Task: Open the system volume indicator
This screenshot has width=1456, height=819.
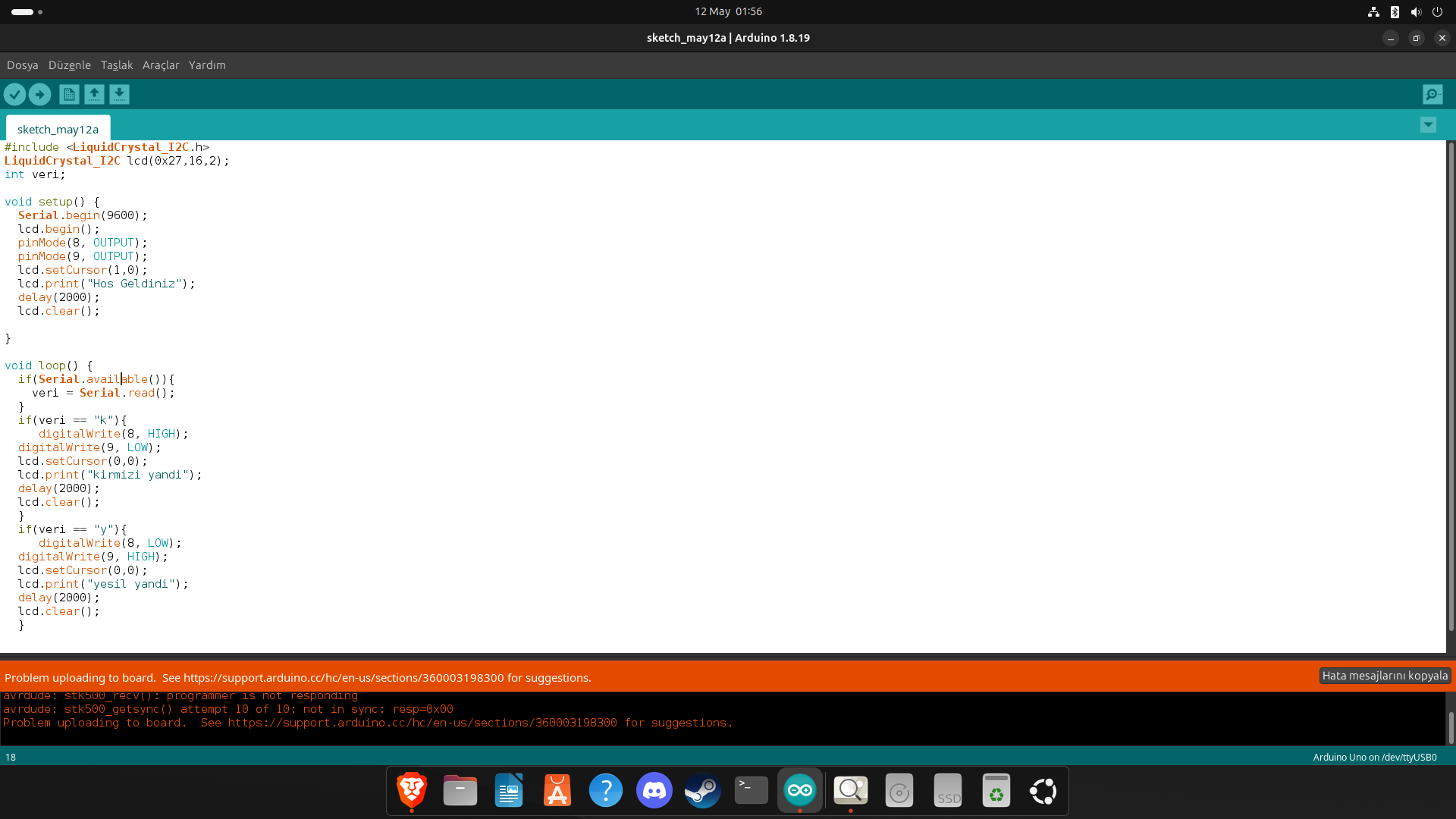Action: (1416, 12)
